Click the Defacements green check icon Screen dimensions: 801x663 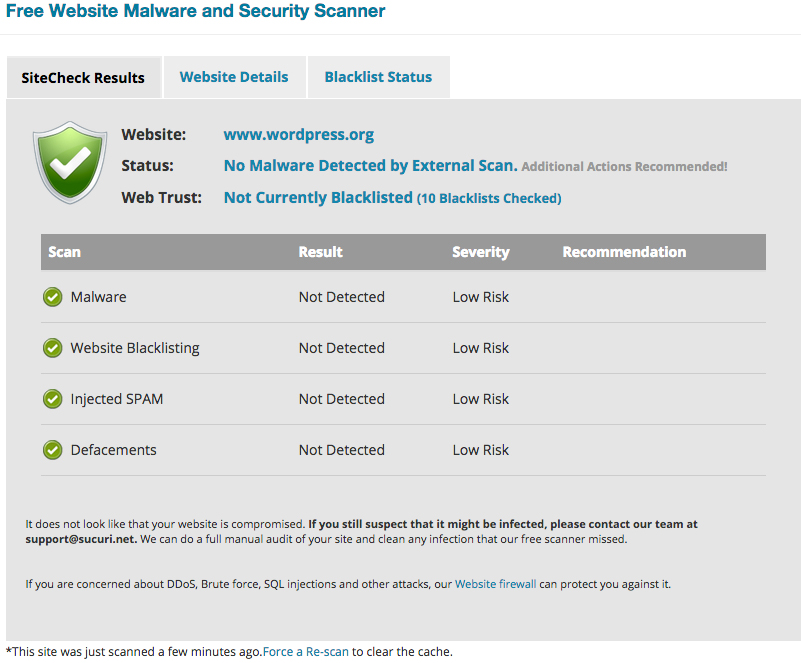tap(53, 450)
